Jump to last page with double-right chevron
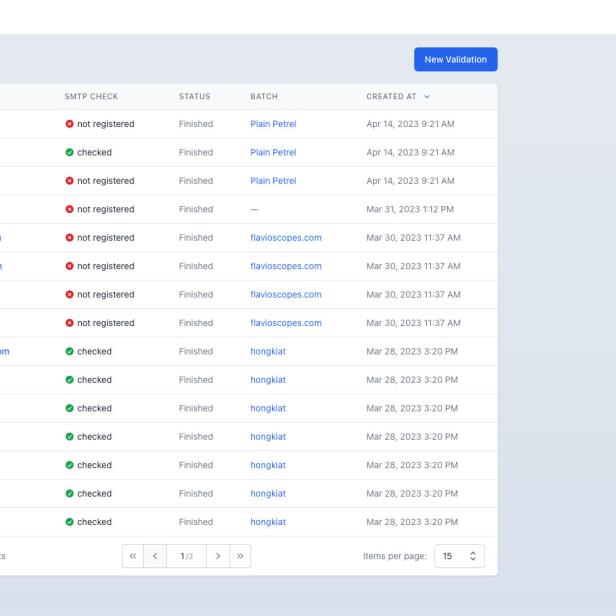 click(x=240, y=556)
